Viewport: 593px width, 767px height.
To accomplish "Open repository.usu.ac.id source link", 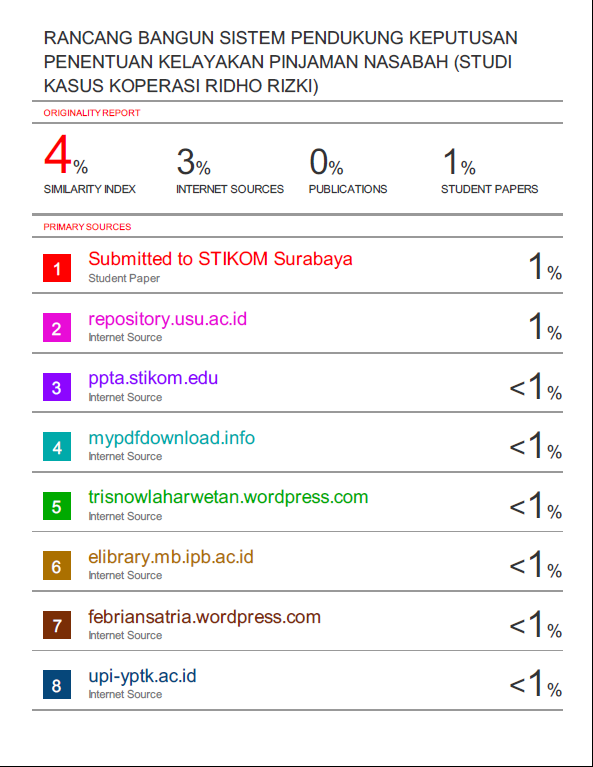I will (167, 319).
